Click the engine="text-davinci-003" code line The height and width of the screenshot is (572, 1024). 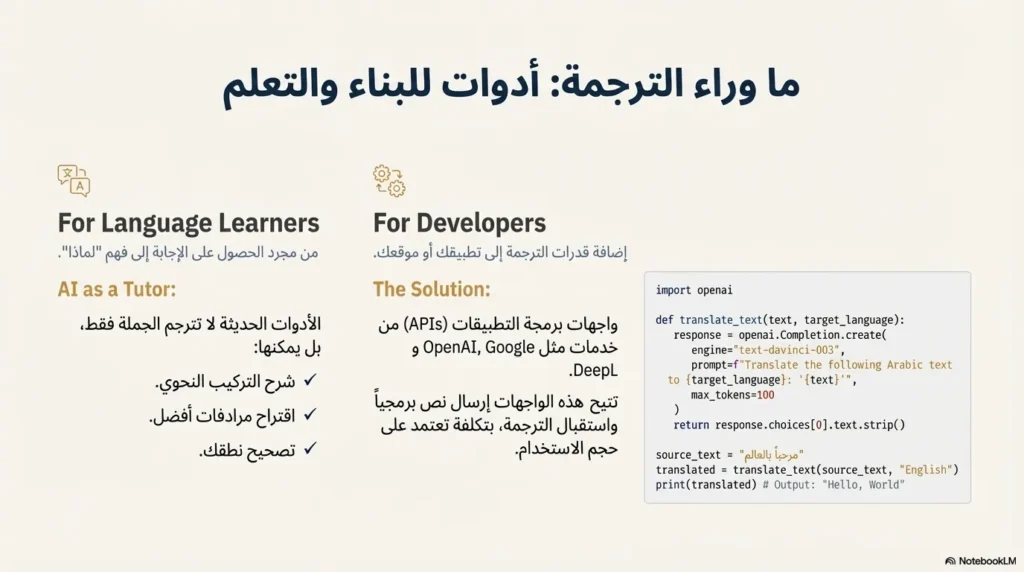pyautogui.click(x=768, y=350)
